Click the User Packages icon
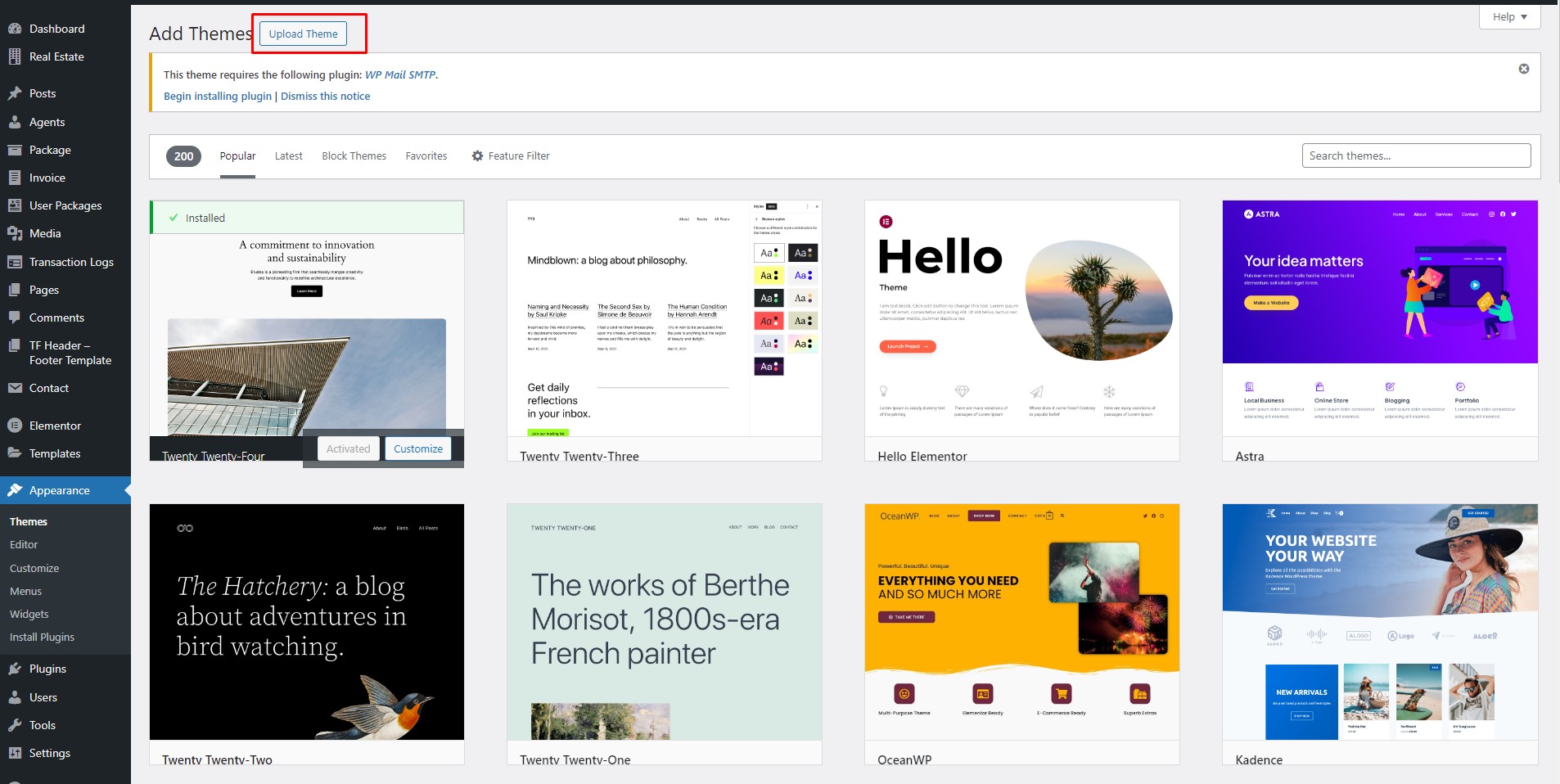1560x784 pixels. pyautogui.click(x=15, y=205)
